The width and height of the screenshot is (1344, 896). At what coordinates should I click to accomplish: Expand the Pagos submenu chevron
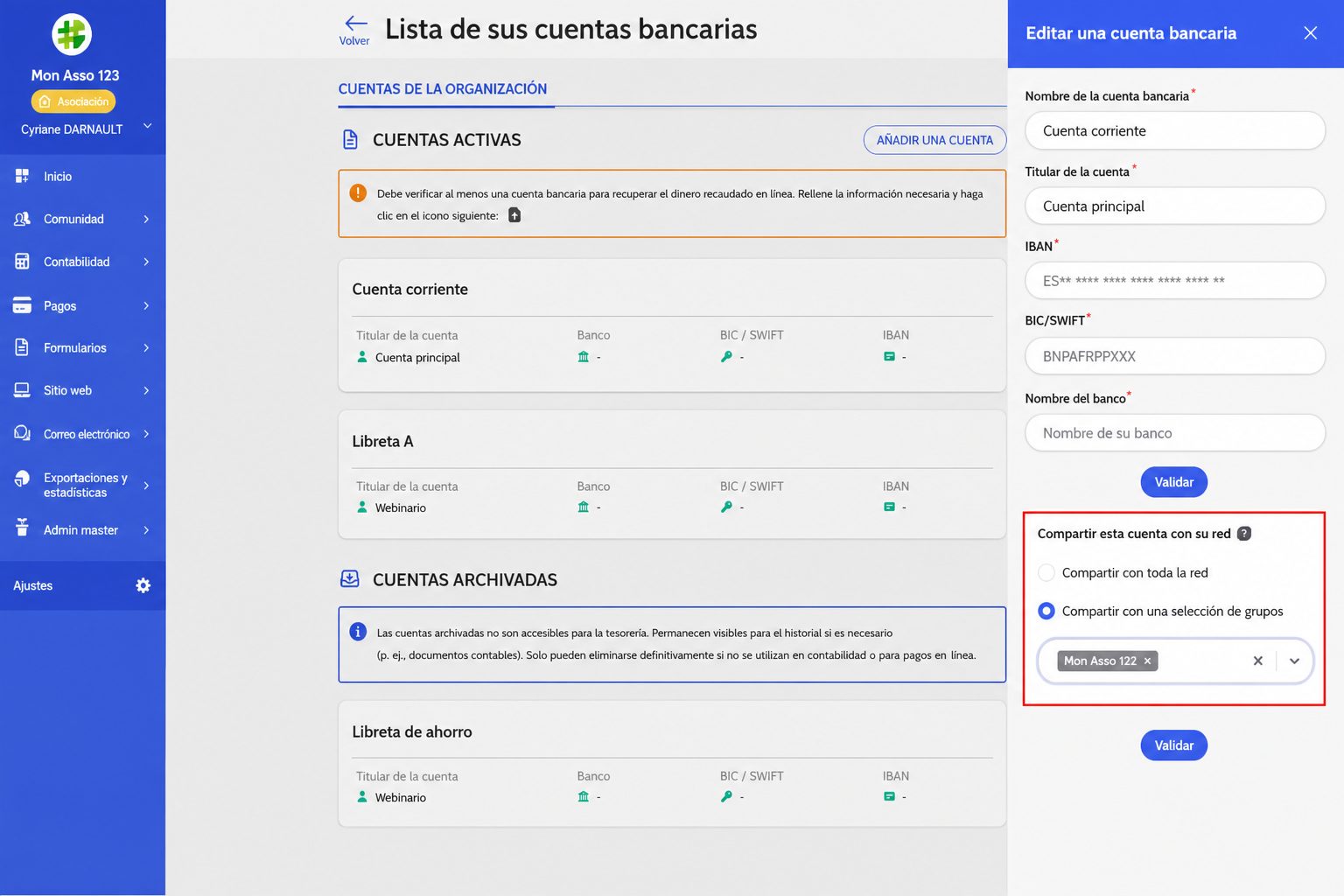[146, 305]
